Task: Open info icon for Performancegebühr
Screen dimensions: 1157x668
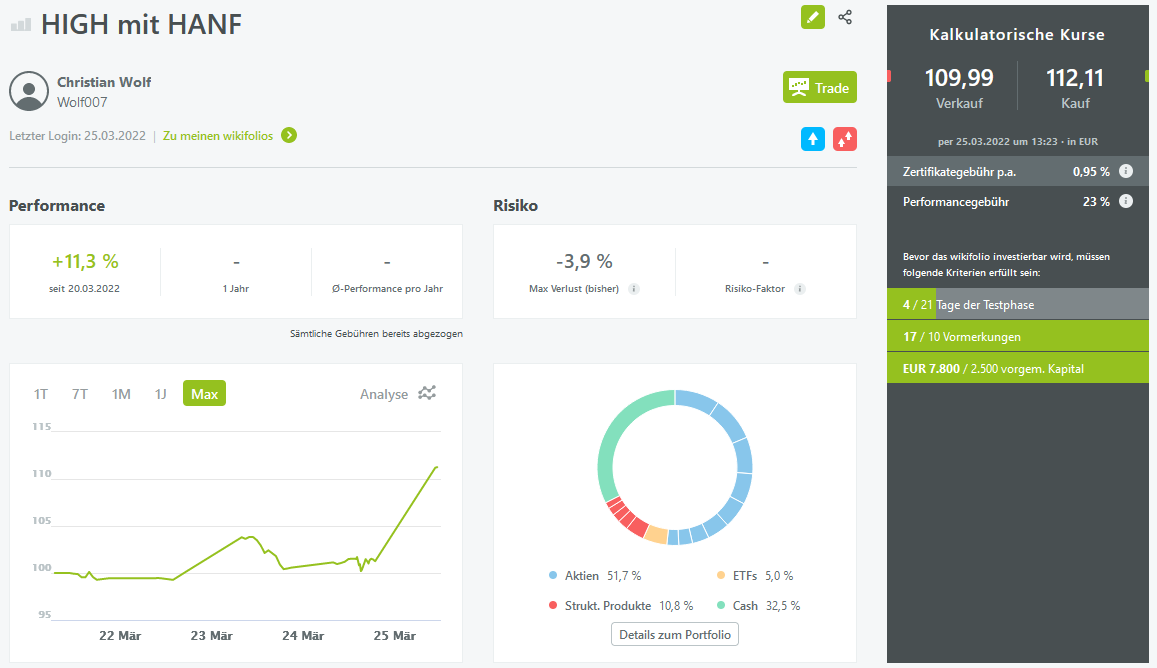Action: (x=1126, y=201)
